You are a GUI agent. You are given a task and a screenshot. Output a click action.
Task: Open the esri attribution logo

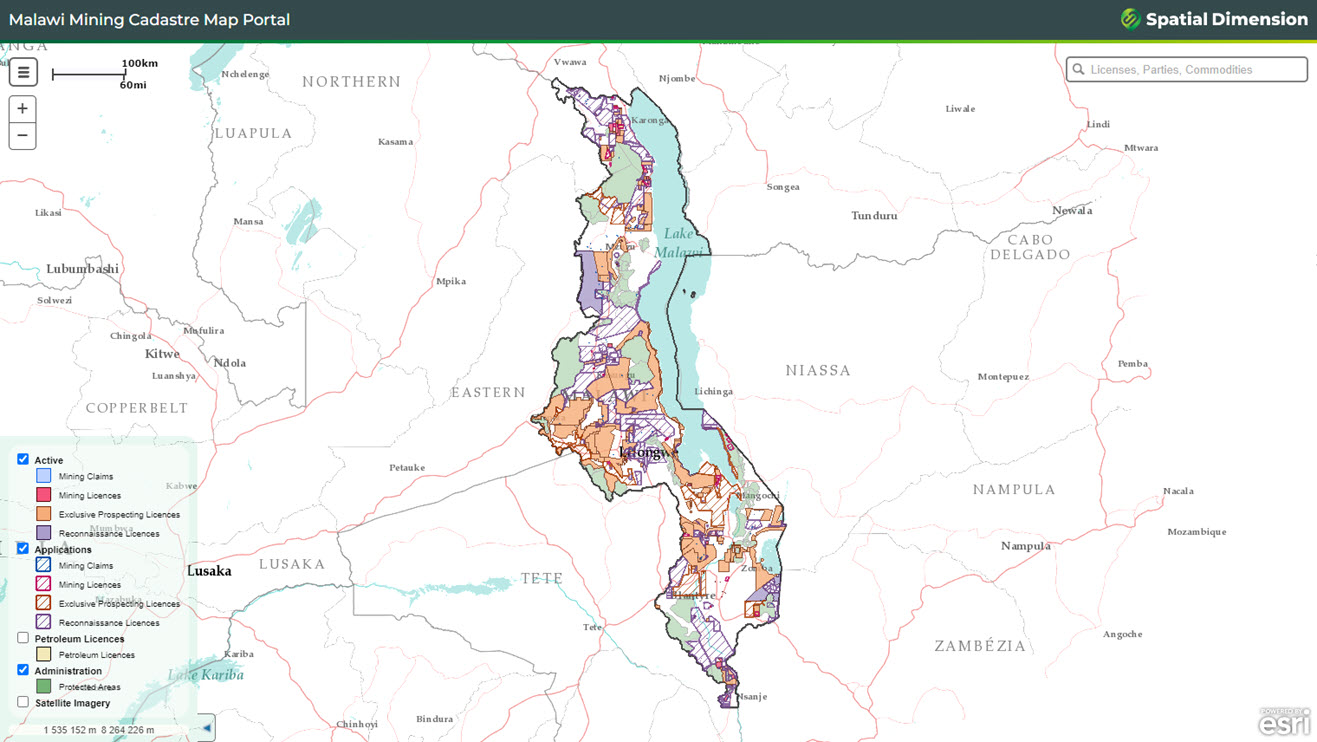coord(1285,722)
